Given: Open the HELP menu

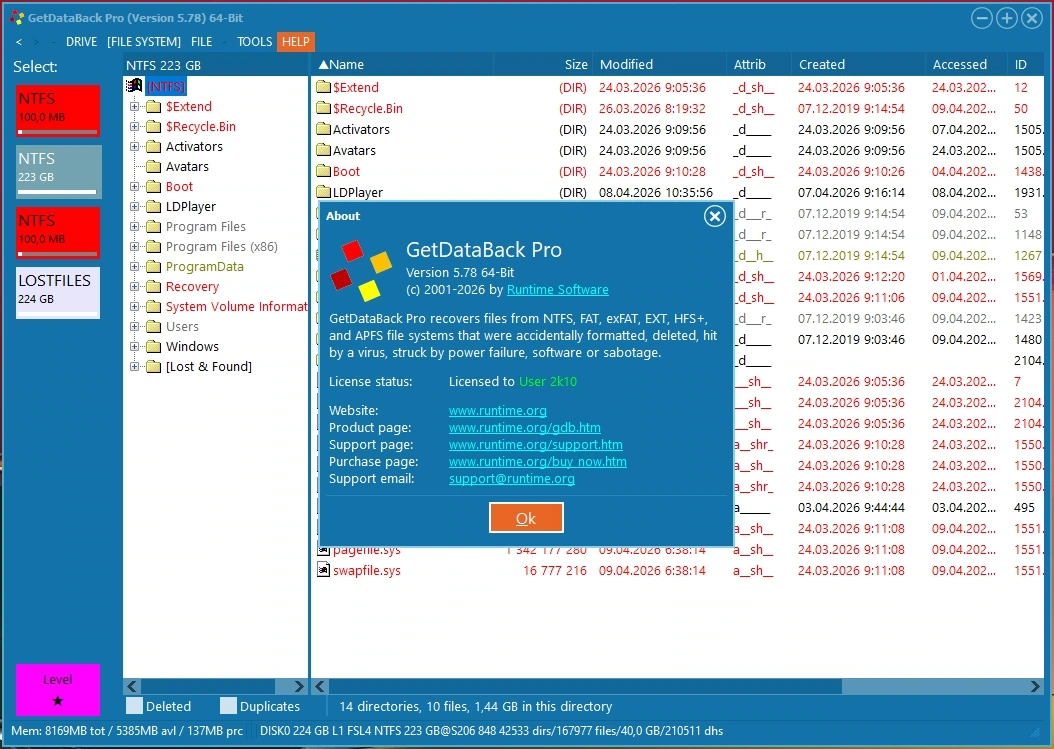Looking at the screenshot, I should (x=296, y=42).
